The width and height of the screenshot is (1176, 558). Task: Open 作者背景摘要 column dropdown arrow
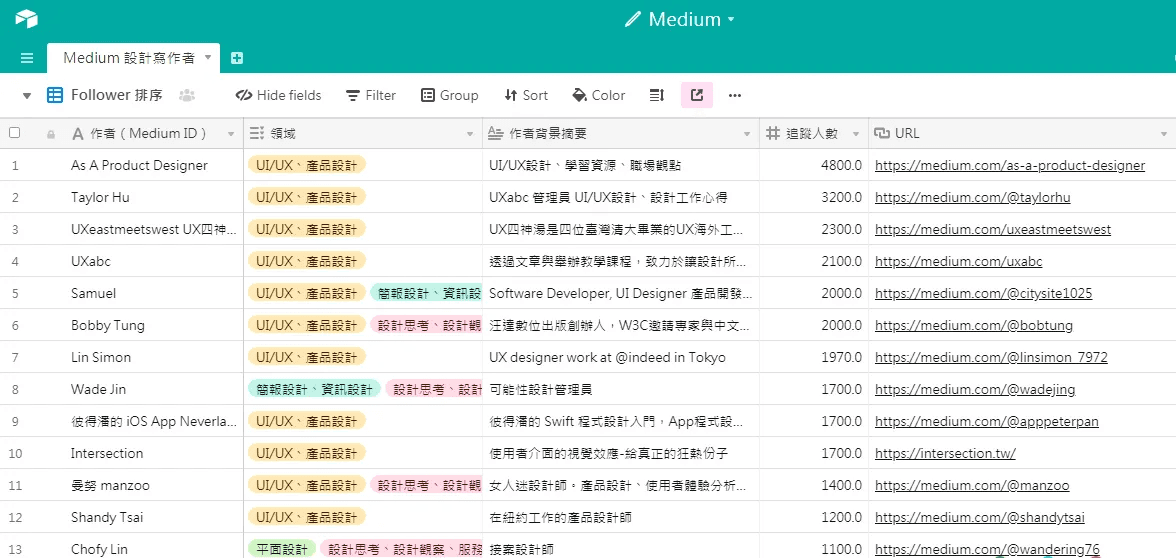[747, 134]
